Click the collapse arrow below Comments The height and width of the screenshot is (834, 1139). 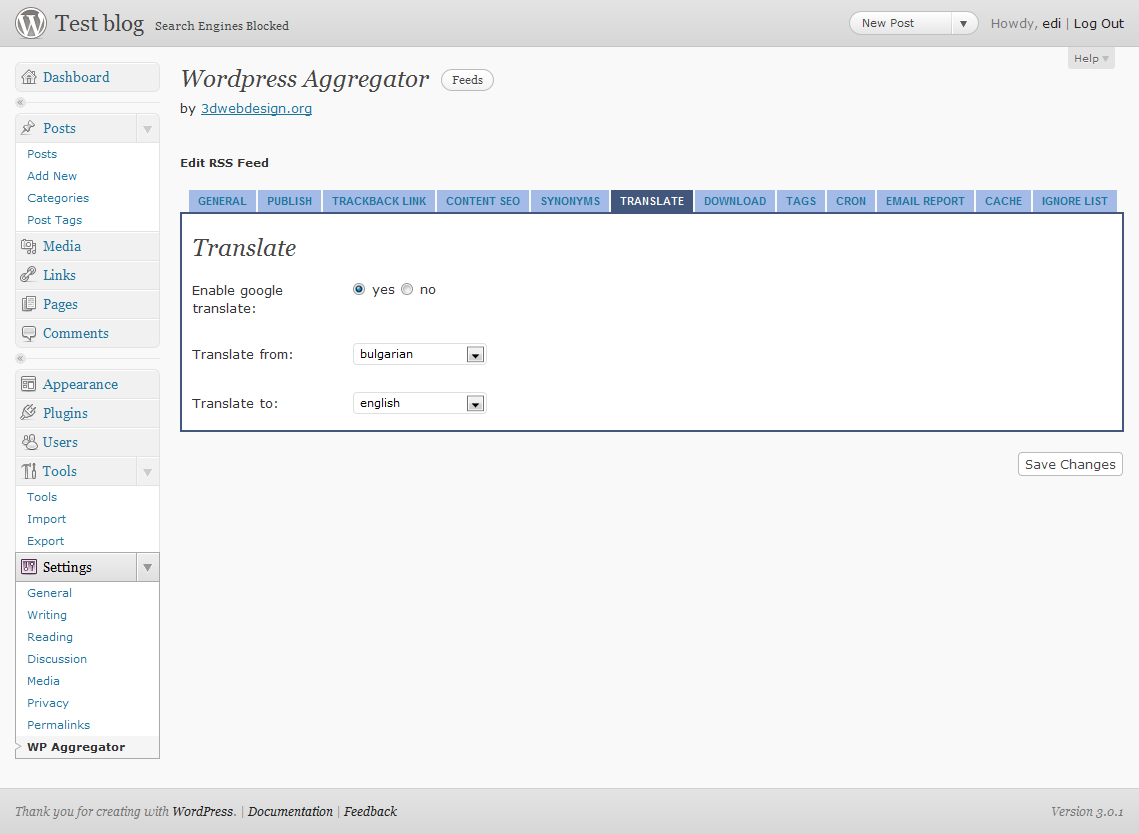coord(20,358)
